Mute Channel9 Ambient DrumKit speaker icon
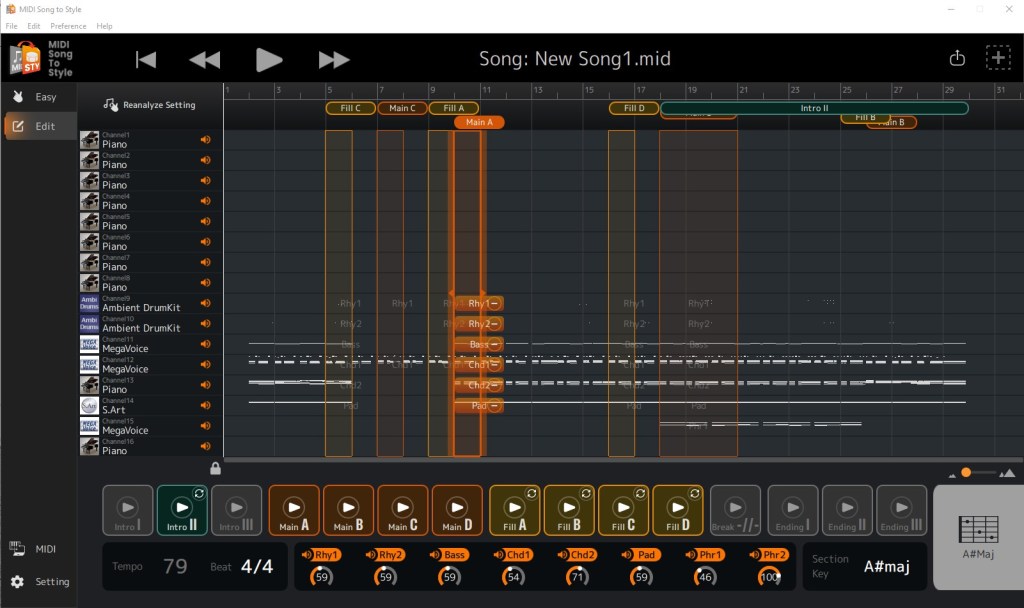 (205, 303)
